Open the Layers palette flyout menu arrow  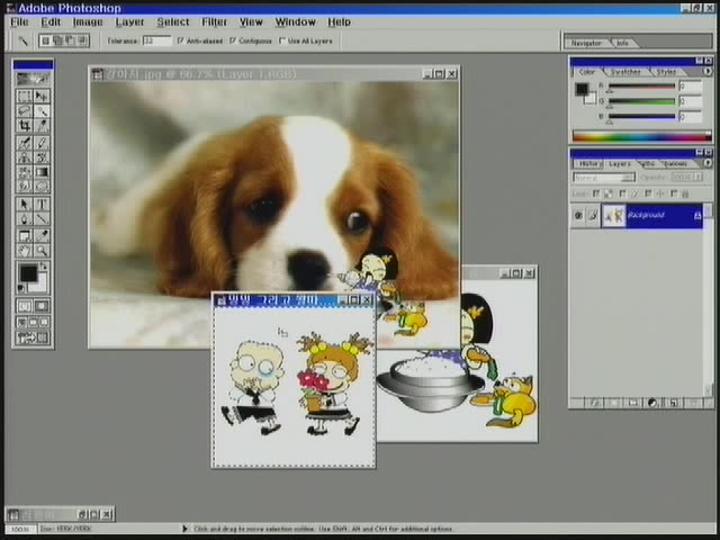(708, 163)
